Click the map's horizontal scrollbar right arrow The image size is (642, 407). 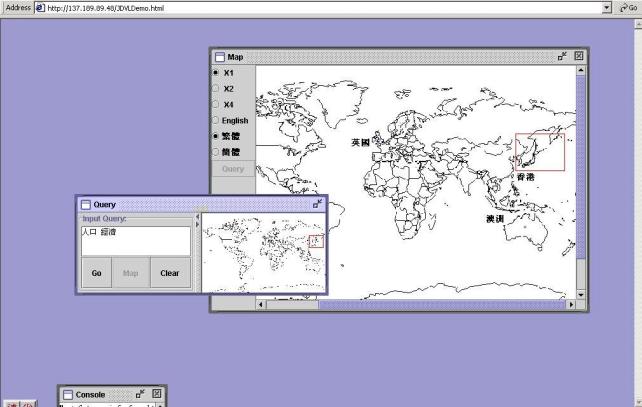pos(569,303)
